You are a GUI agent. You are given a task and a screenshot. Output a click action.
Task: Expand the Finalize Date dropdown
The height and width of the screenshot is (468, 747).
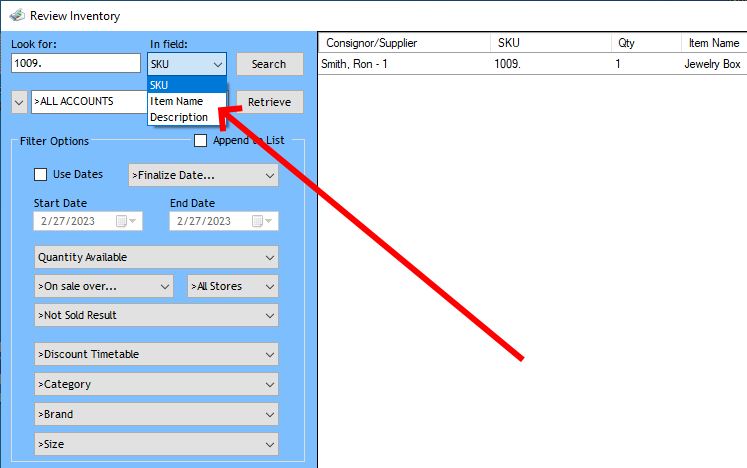[x=203, y=175]
